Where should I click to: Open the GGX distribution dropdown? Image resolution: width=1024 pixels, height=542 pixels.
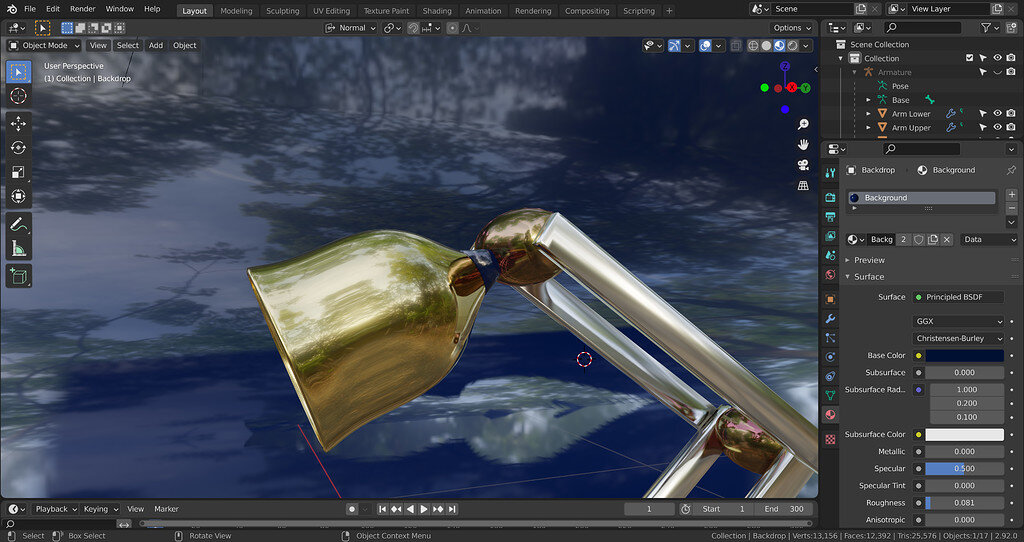[957, 322]
